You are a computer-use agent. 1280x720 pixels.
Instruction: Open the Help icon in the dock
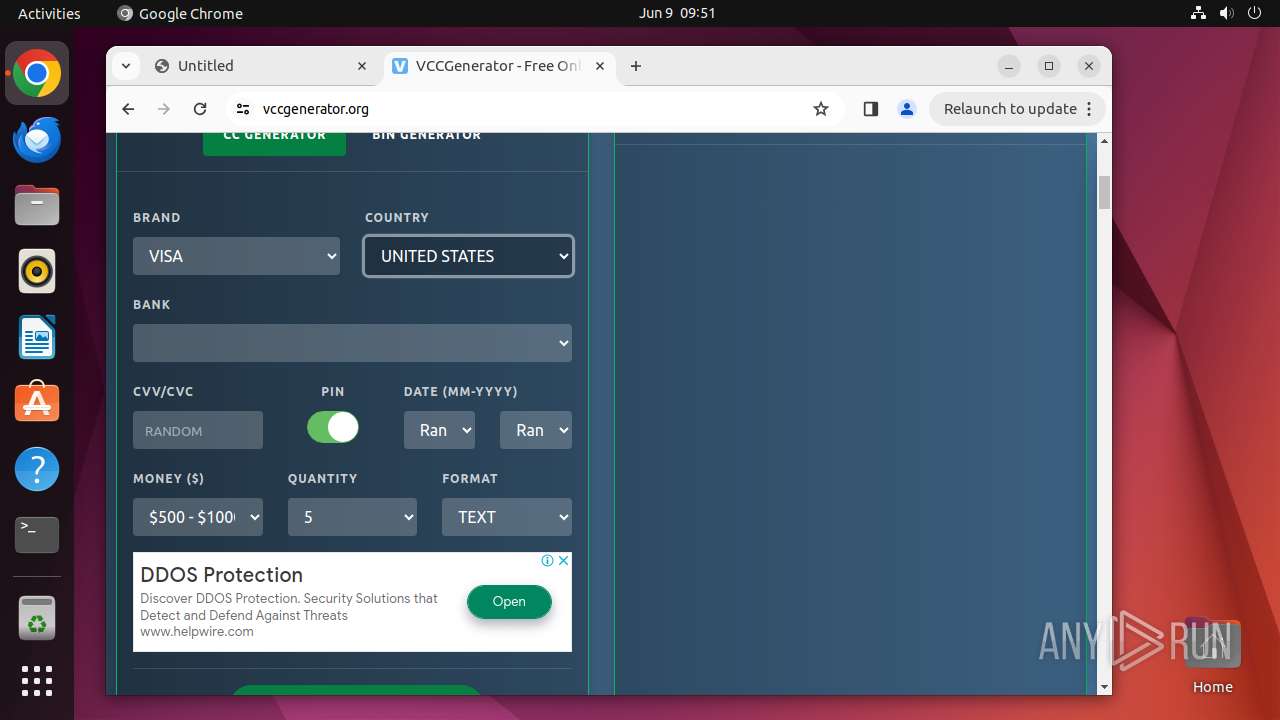[37, 469]
